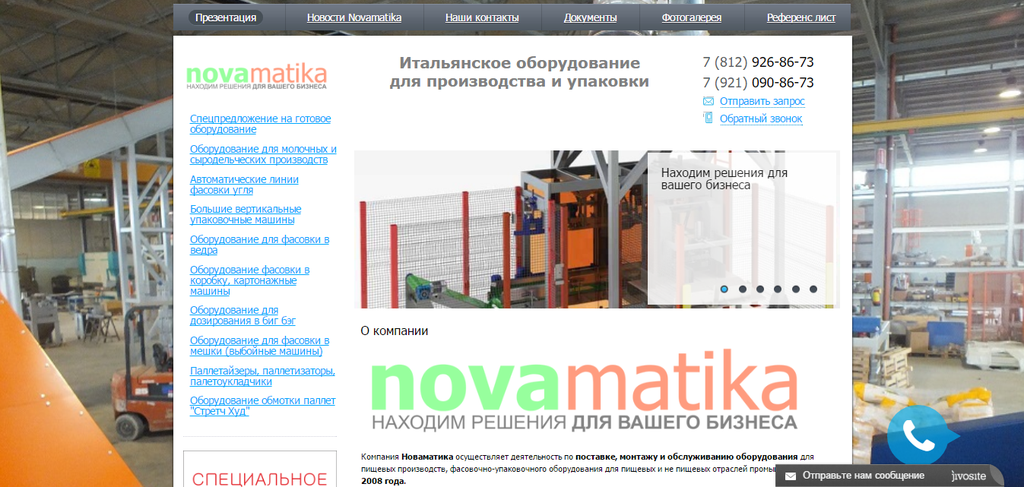Click Итальянское оборудование headline text
This screenshot has height=487, width=1024.
519,72
